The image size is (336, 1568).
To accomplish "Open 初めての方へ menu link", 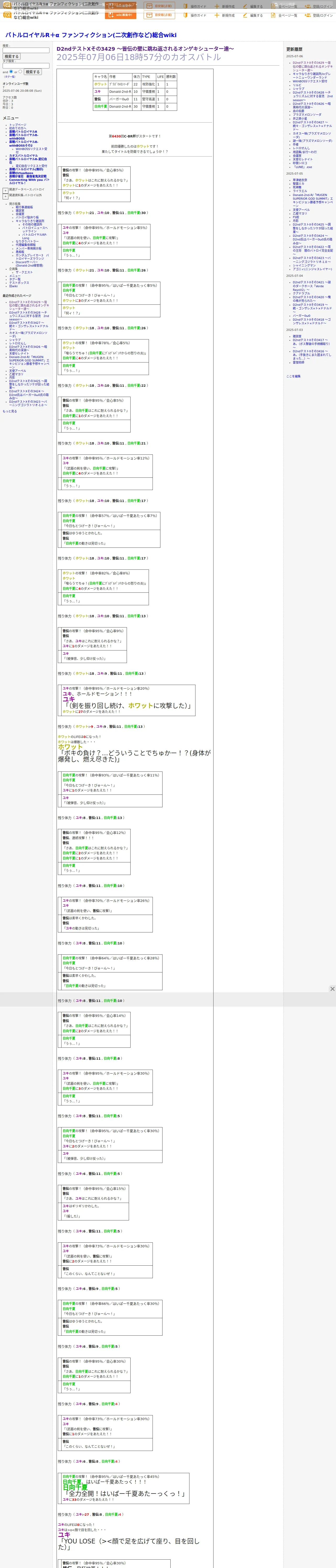I will [18, 128].
